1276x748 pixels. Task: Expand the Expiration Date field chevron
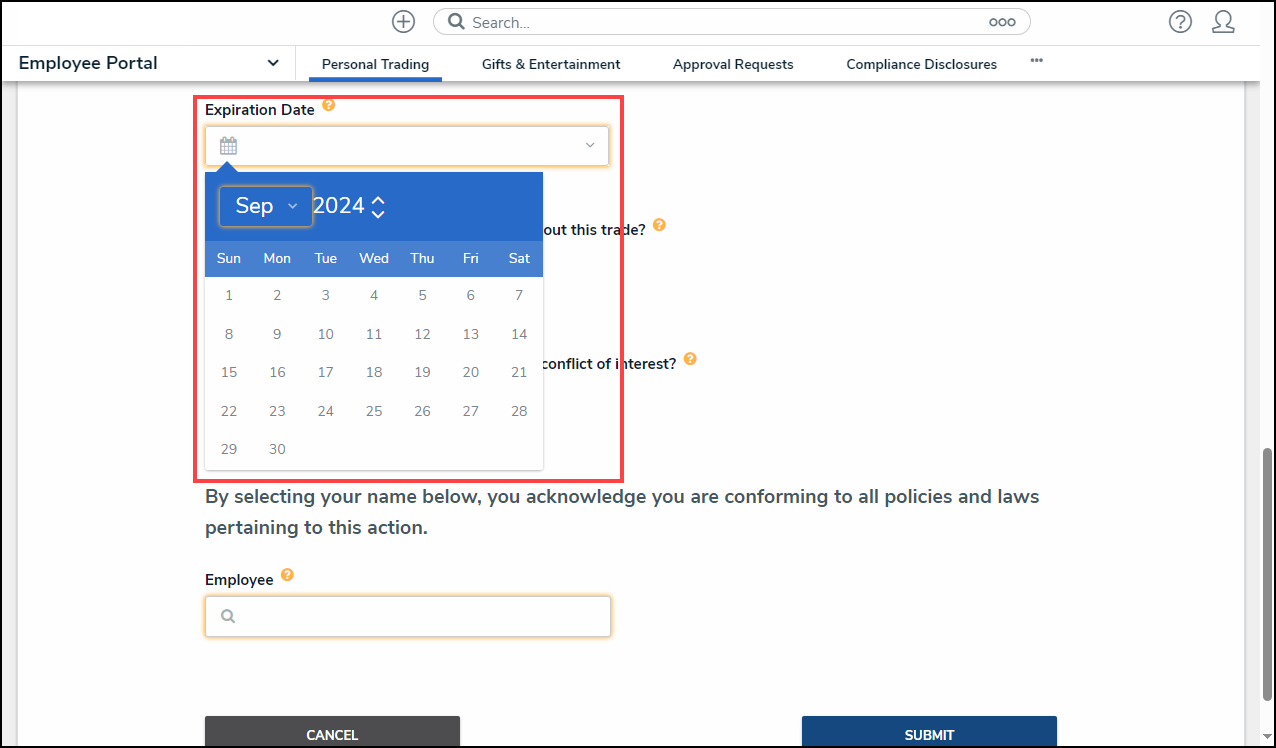(590, 146)
